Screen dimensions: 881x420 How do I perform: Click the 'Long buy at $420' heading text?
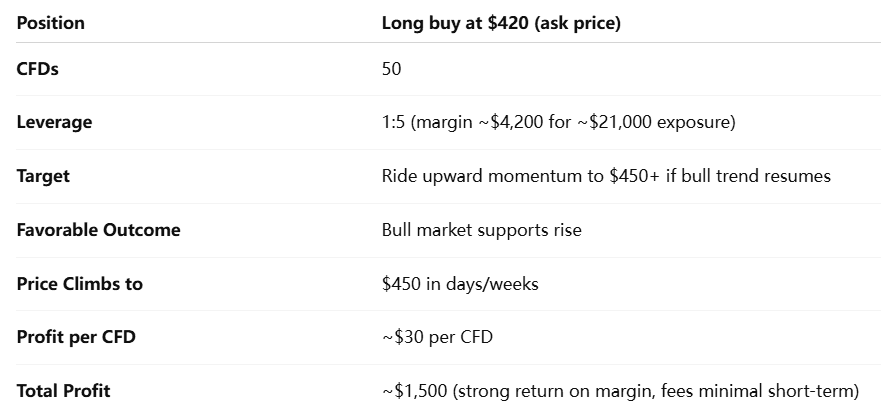[457, 23]
